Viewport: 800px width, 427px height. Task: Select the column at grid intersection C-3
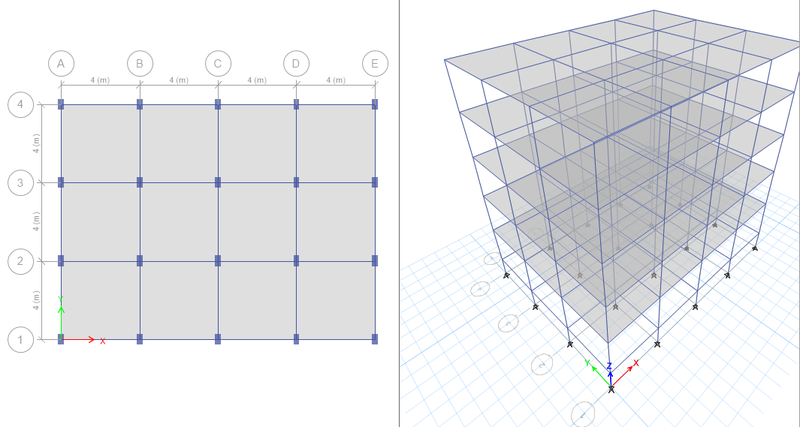(x=218, y=182)
